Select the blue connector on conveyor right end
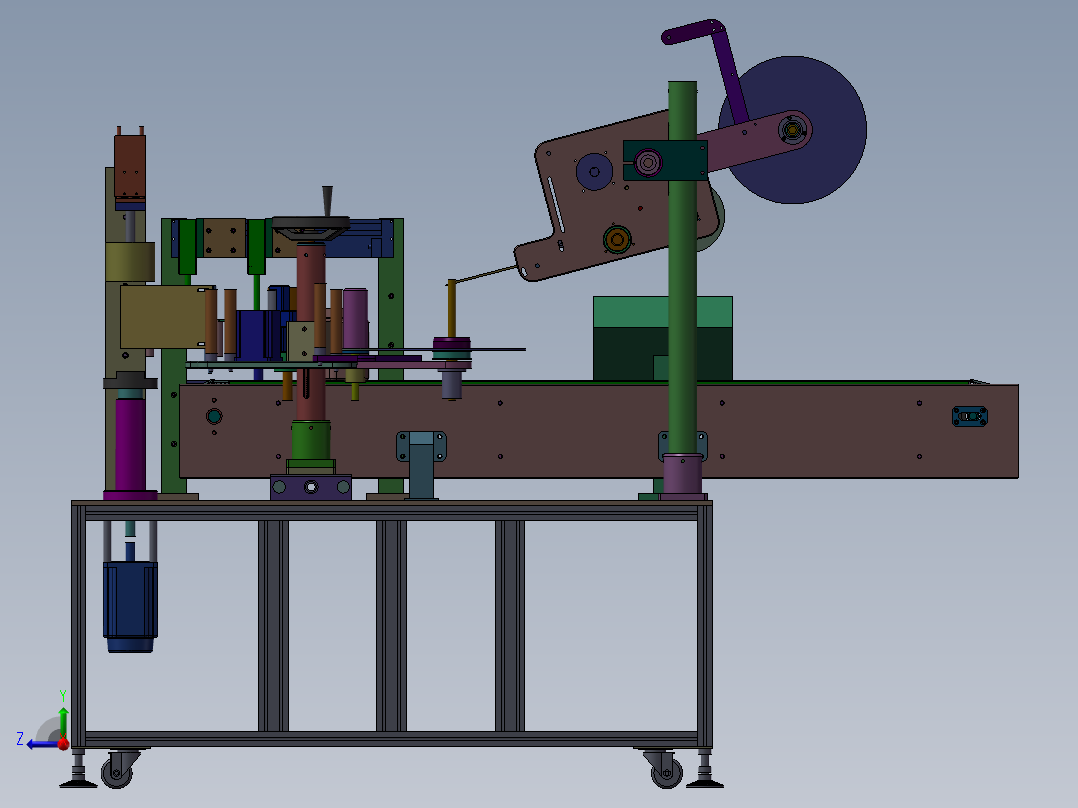 click(x=970, y=416)
